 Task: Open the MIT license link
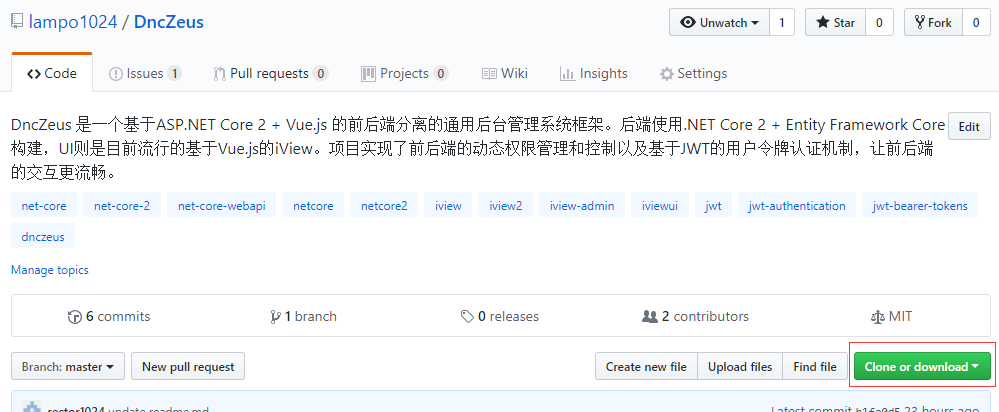click(891, 316)
